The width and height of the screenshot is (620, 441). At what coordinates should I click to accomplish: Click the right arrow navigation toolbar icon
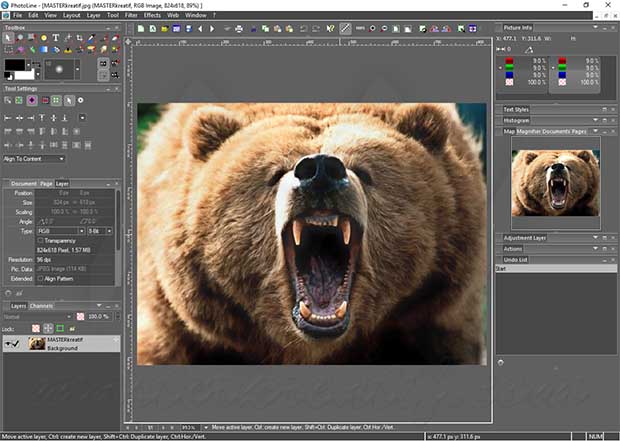click(212, 29)
